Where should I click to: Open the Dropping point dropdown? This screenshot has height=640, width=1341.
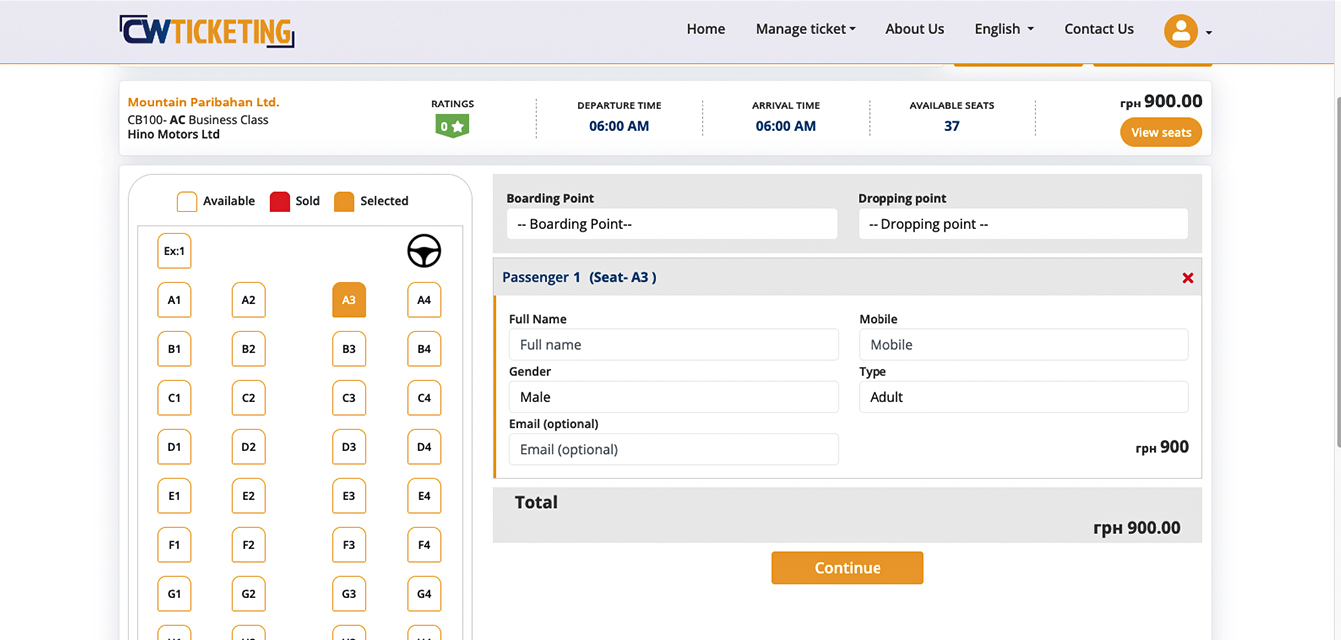(1022, 224)
